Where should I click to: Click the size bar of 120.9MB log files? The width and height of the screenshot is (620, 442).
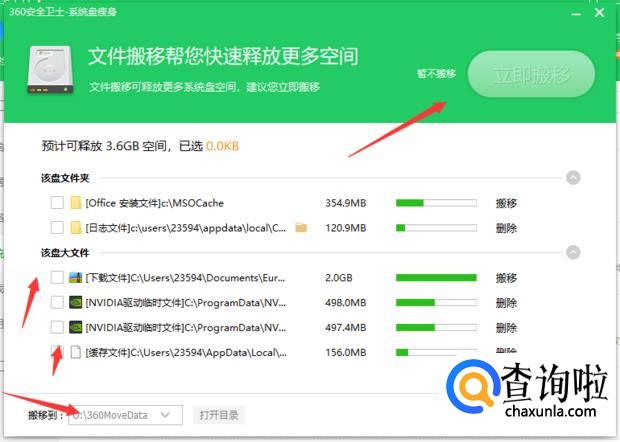point(436,228)
